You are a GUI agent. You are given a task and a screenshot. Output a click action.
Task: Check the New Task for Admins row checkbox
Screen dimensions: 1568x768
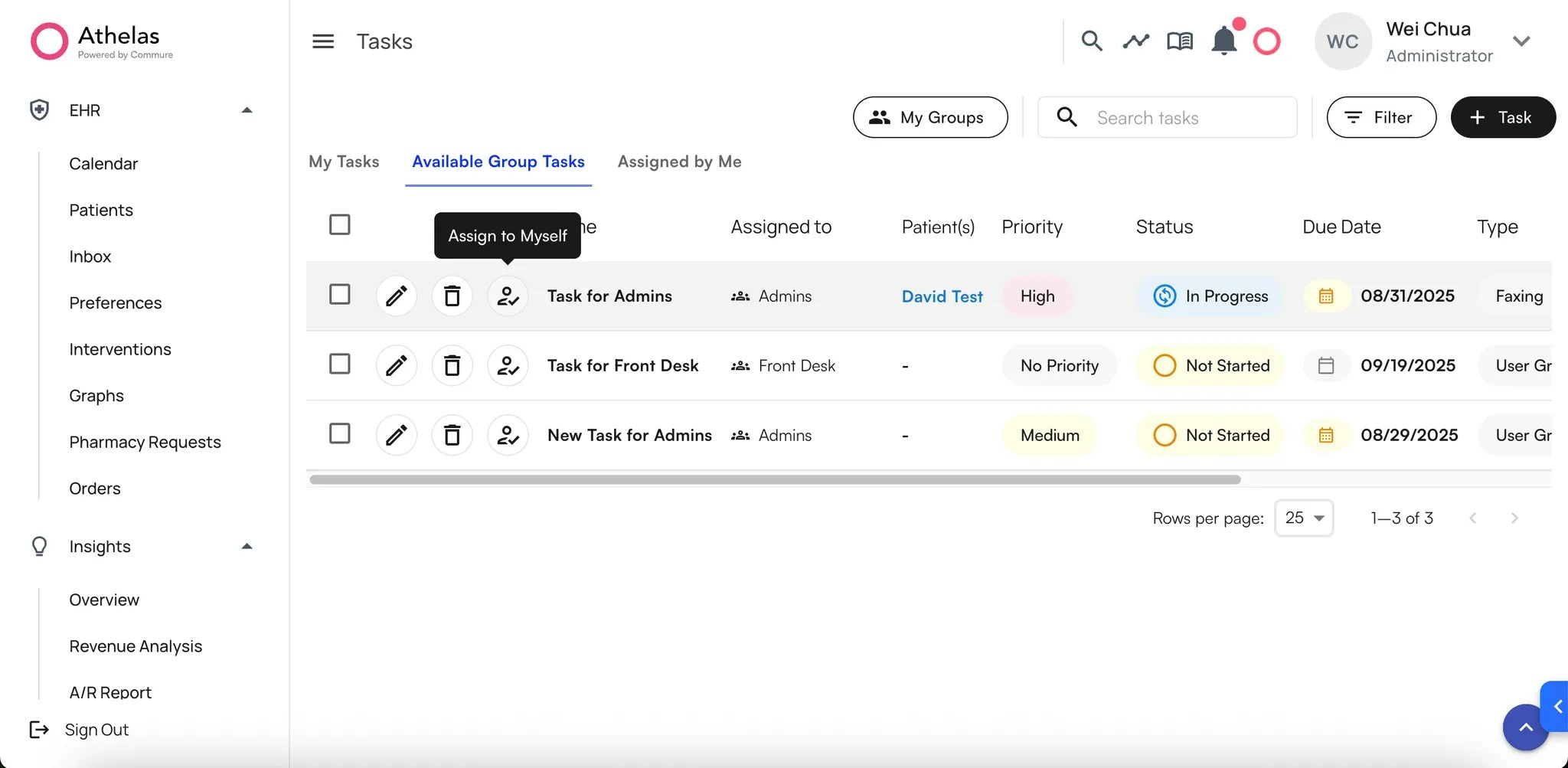(x=339, y=433)
